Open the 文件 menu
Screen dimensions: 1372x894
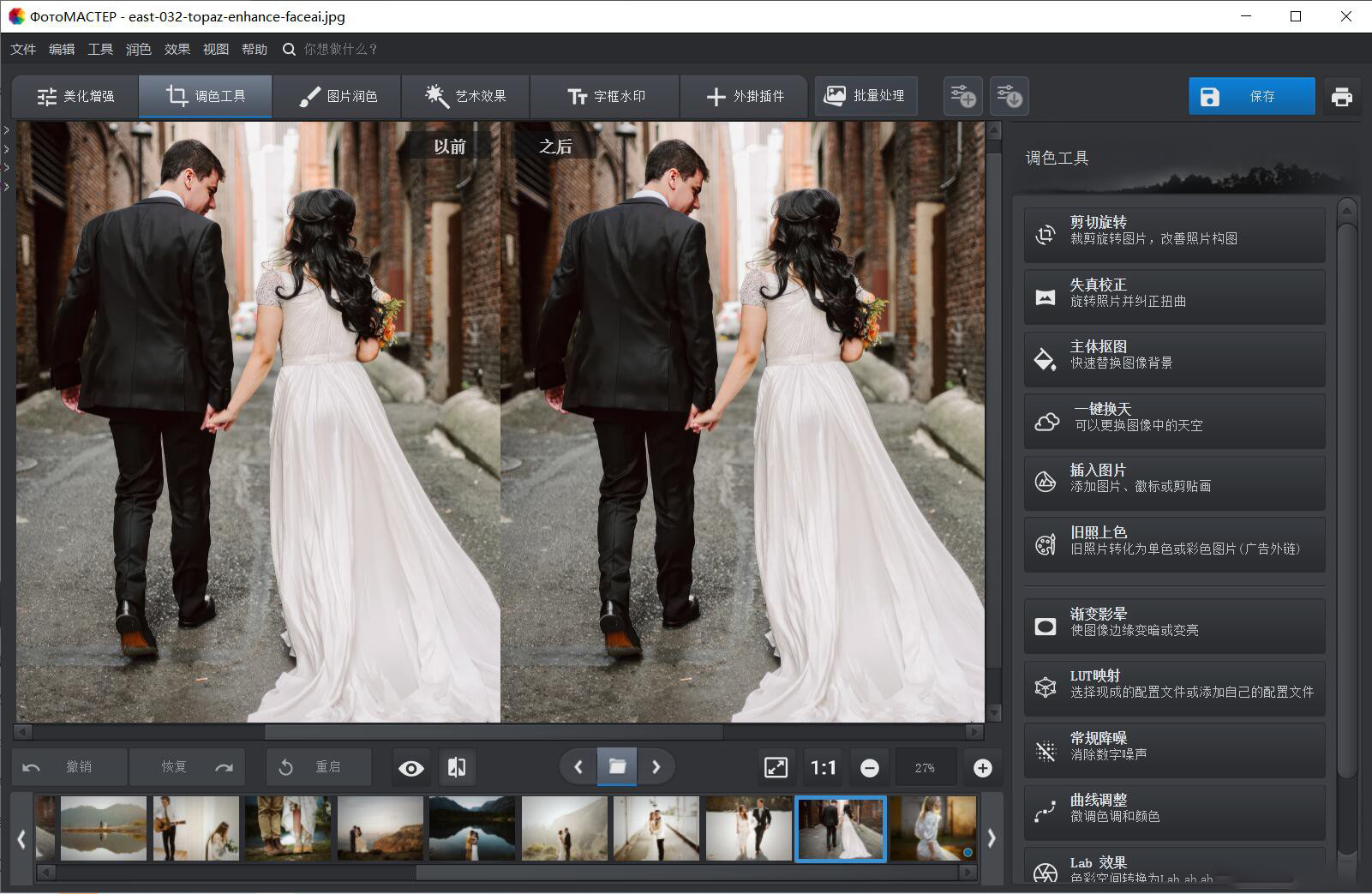[x=22, y=49]
